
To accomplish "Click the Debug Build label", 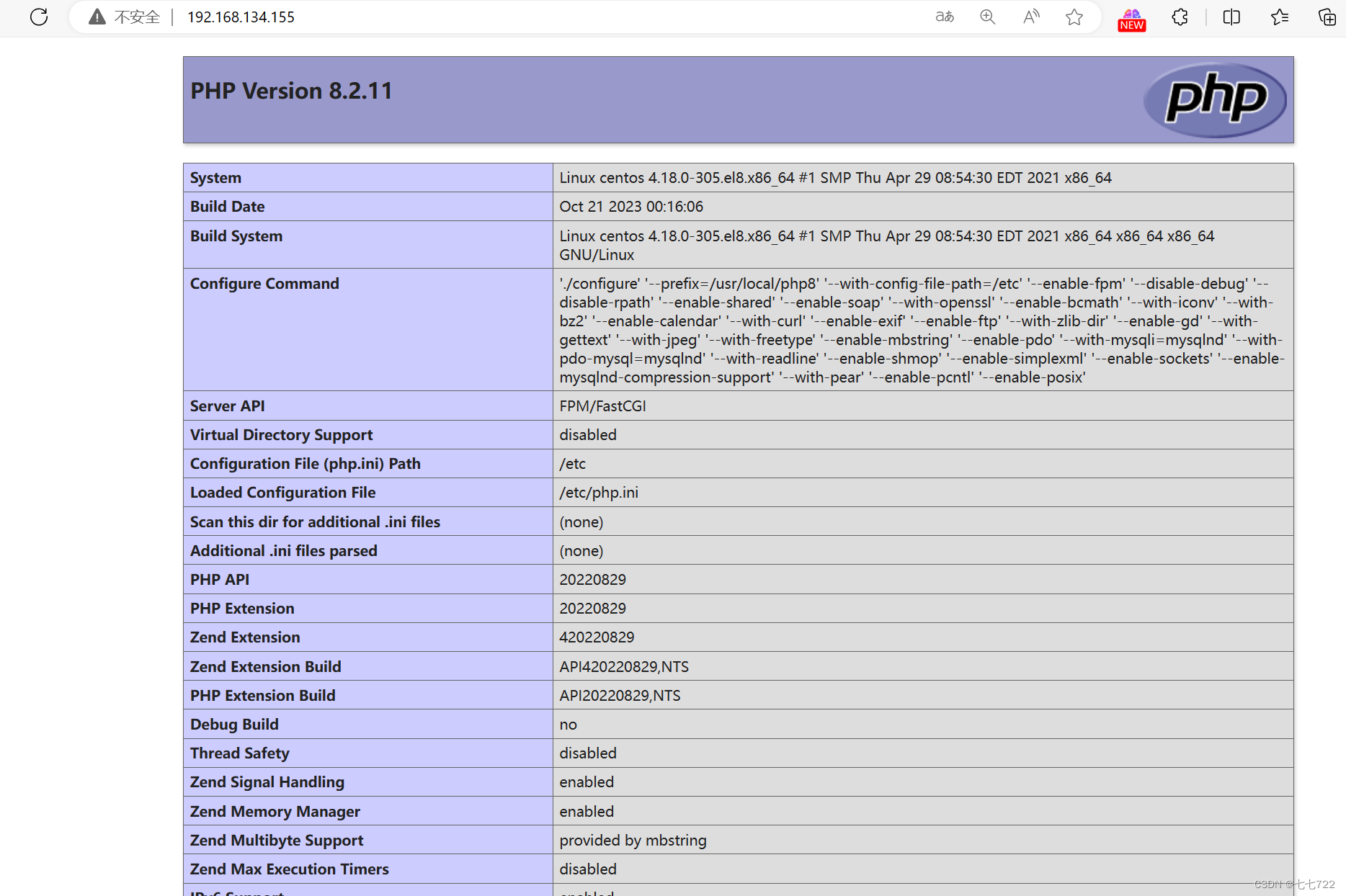I will tap(234, 725).
